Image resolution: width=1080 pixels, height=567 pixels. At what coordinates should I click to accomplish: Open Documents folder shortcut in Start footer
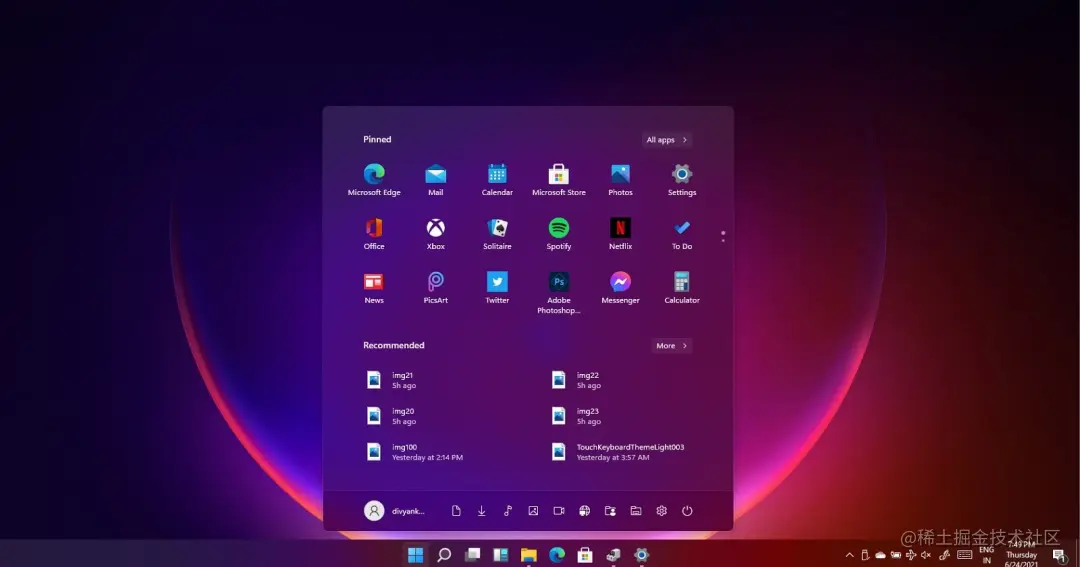[x=456, y=511]
